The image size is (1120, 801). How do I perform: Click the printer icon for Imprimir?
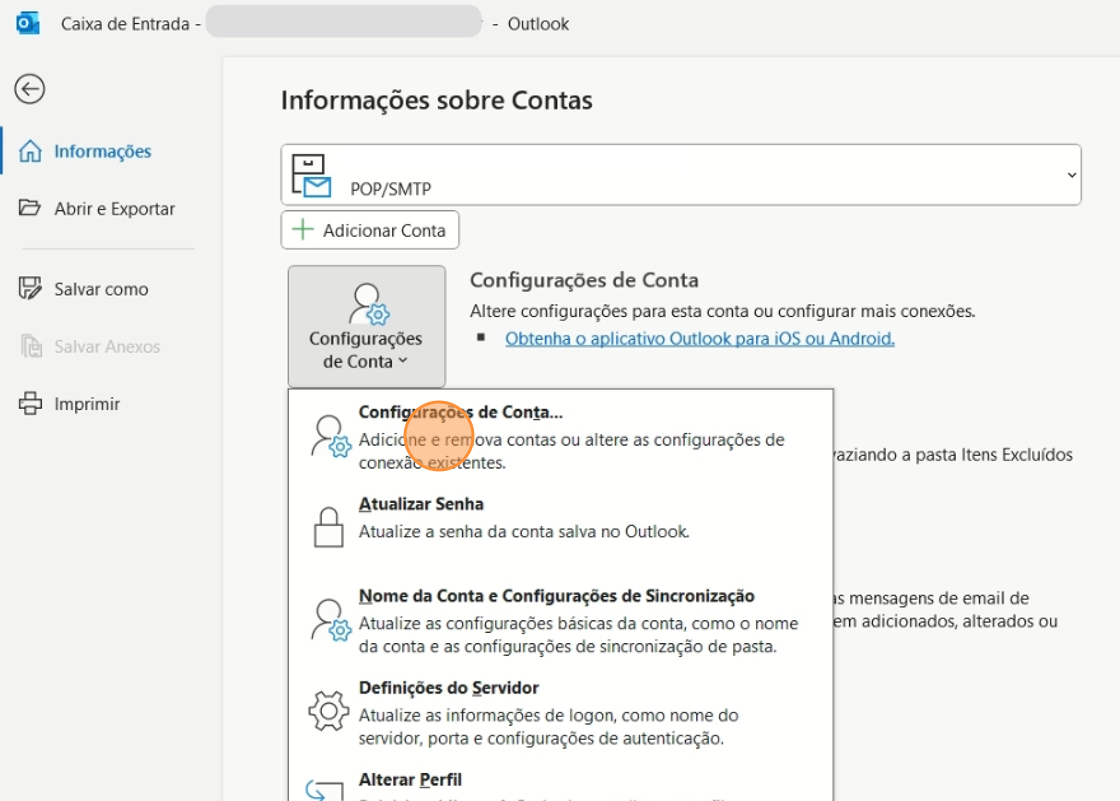[31, 404]
